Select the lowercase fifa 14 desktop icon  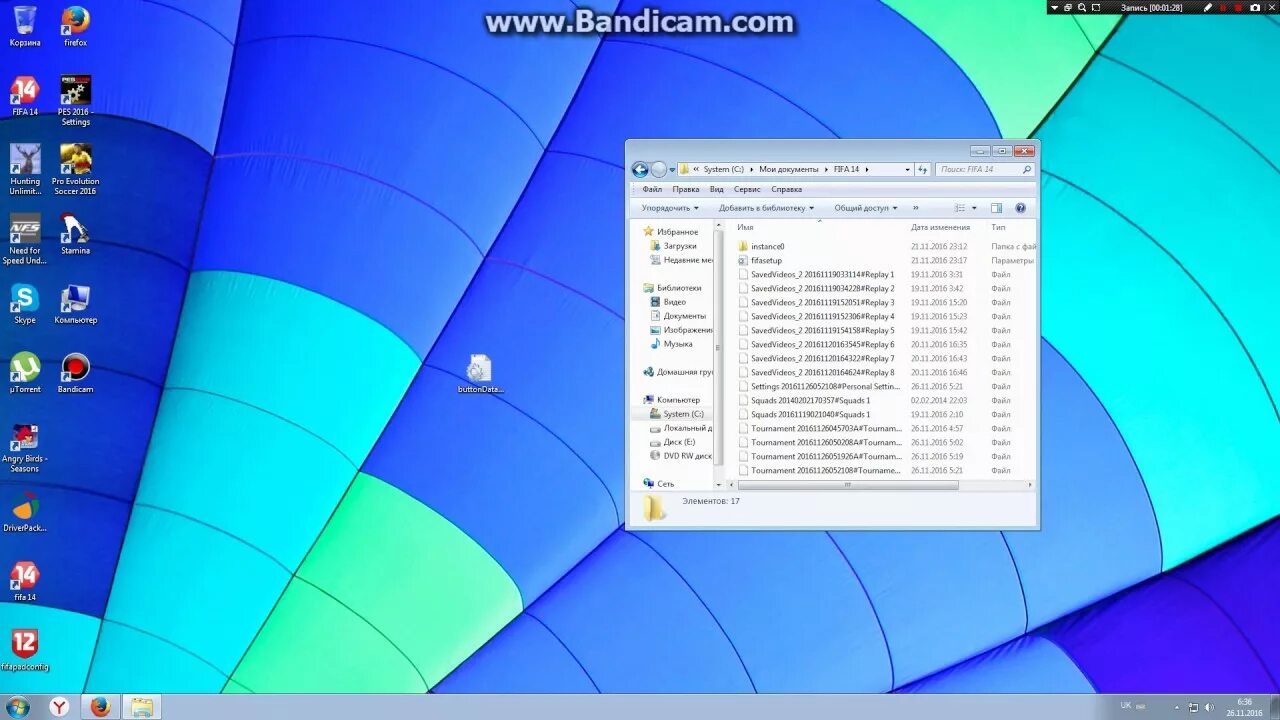[x=25, y=581]
